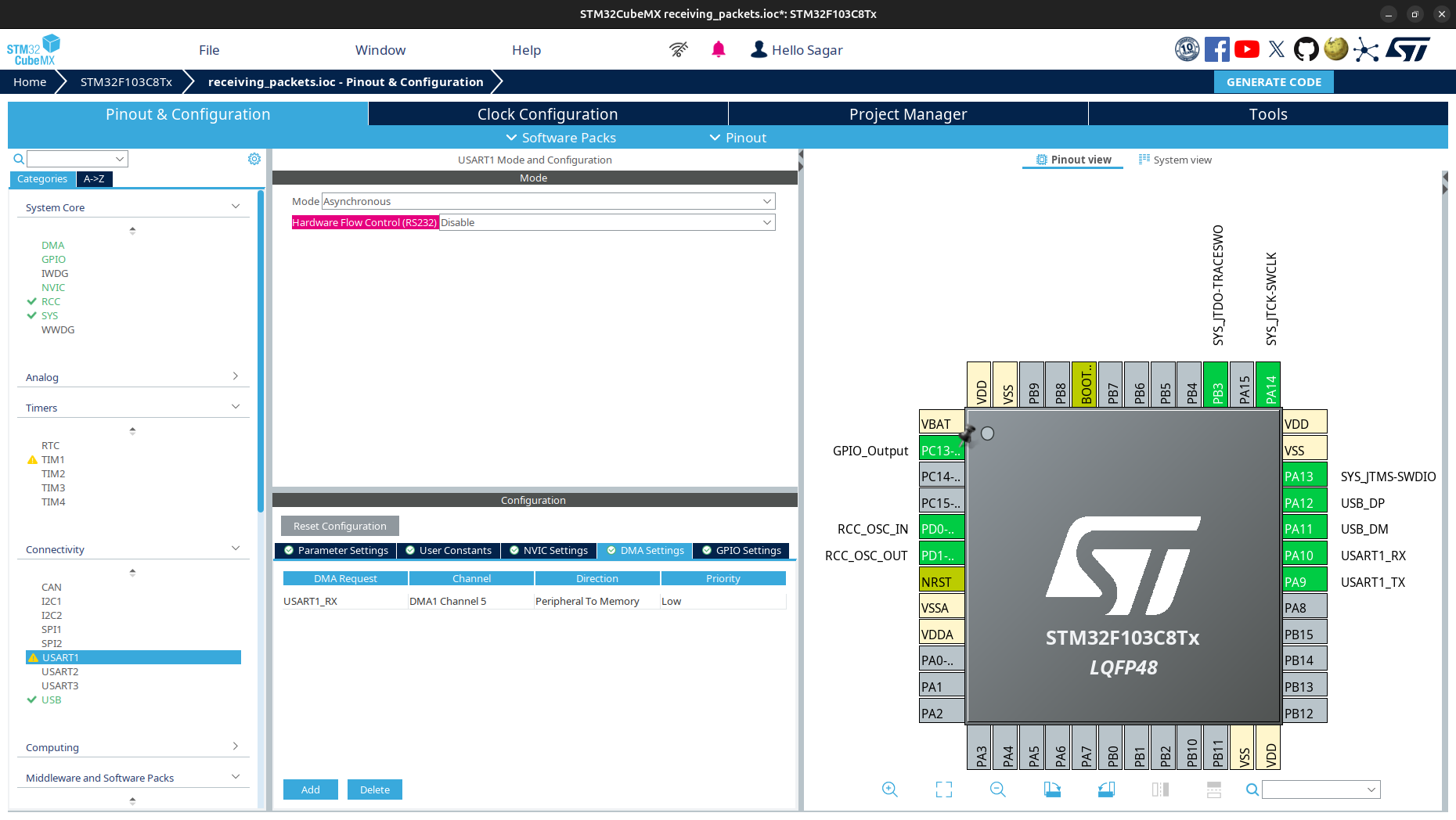Click GENERATE CODE button
The height and width of the screenshot is (820, 1456).
point(1274,82)
